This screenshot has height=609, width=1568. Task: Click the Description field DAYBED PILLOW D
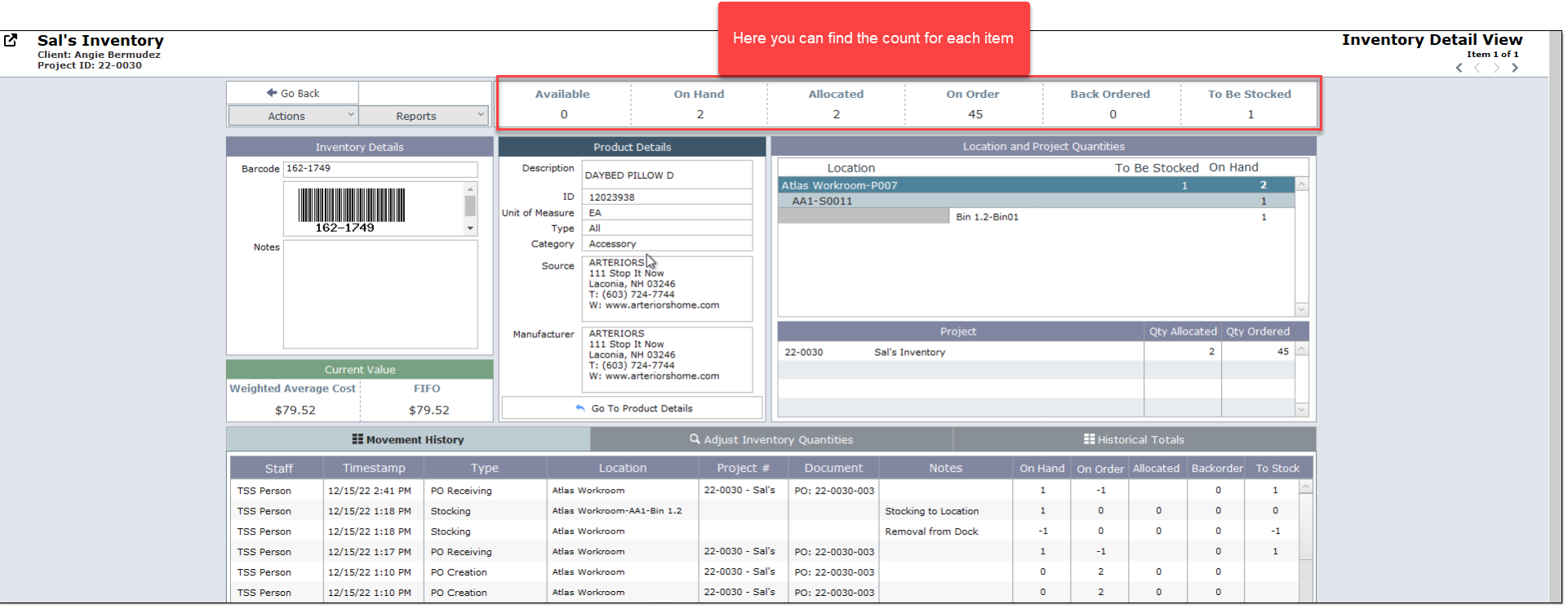click(667, 175)
